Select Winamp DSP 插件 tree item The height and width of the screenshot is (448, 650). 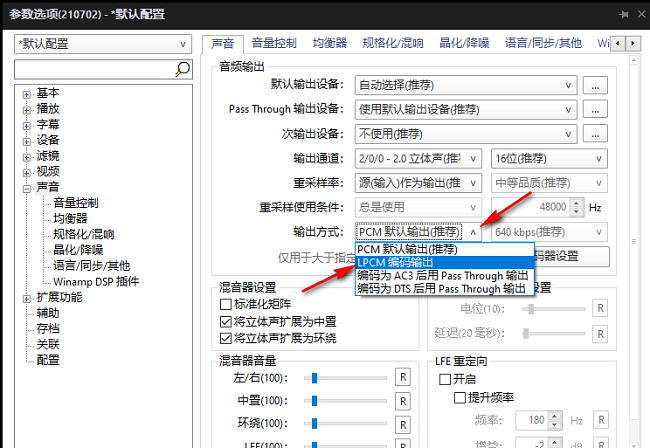coord(96,282)
